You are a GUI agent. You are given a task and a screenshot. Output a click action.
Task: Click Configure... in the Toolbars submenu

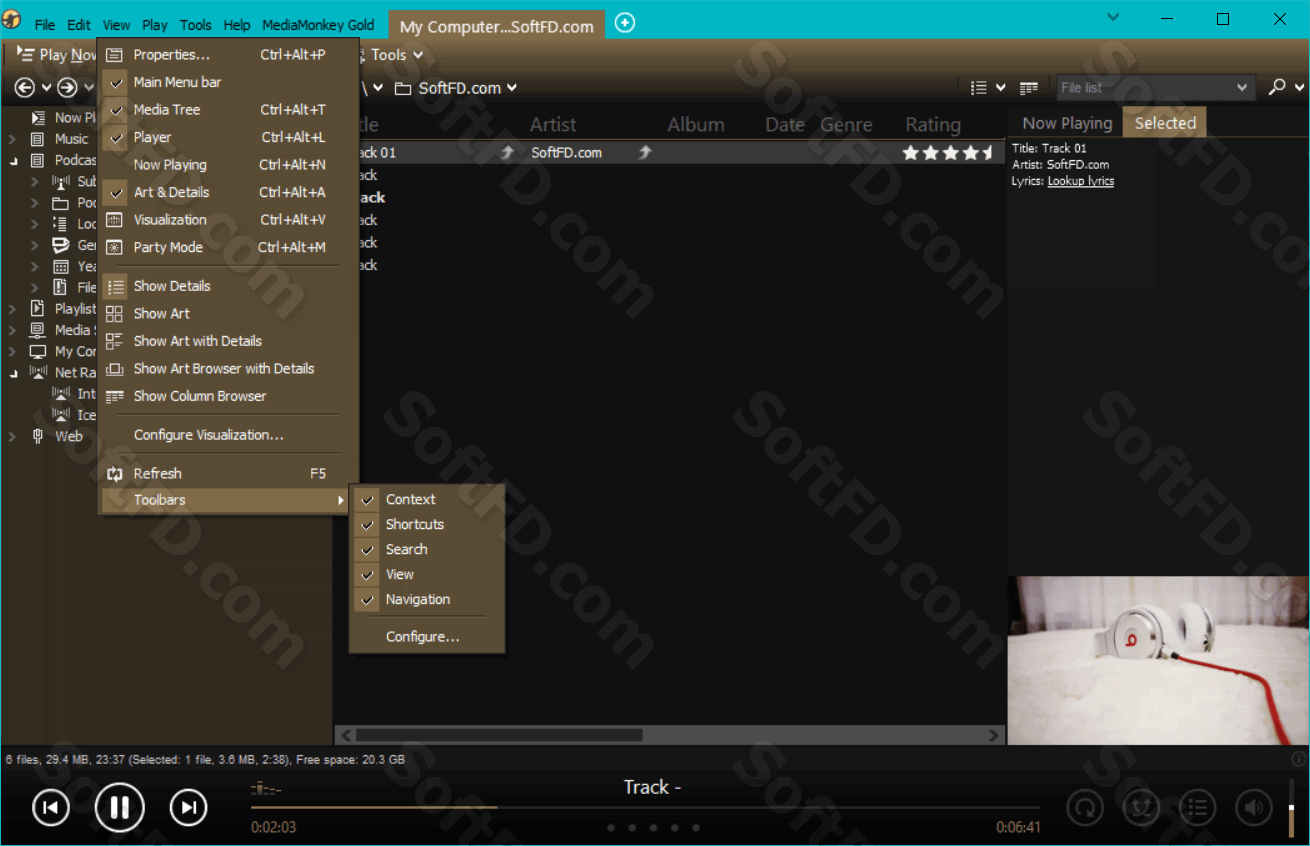pos(427,637)
